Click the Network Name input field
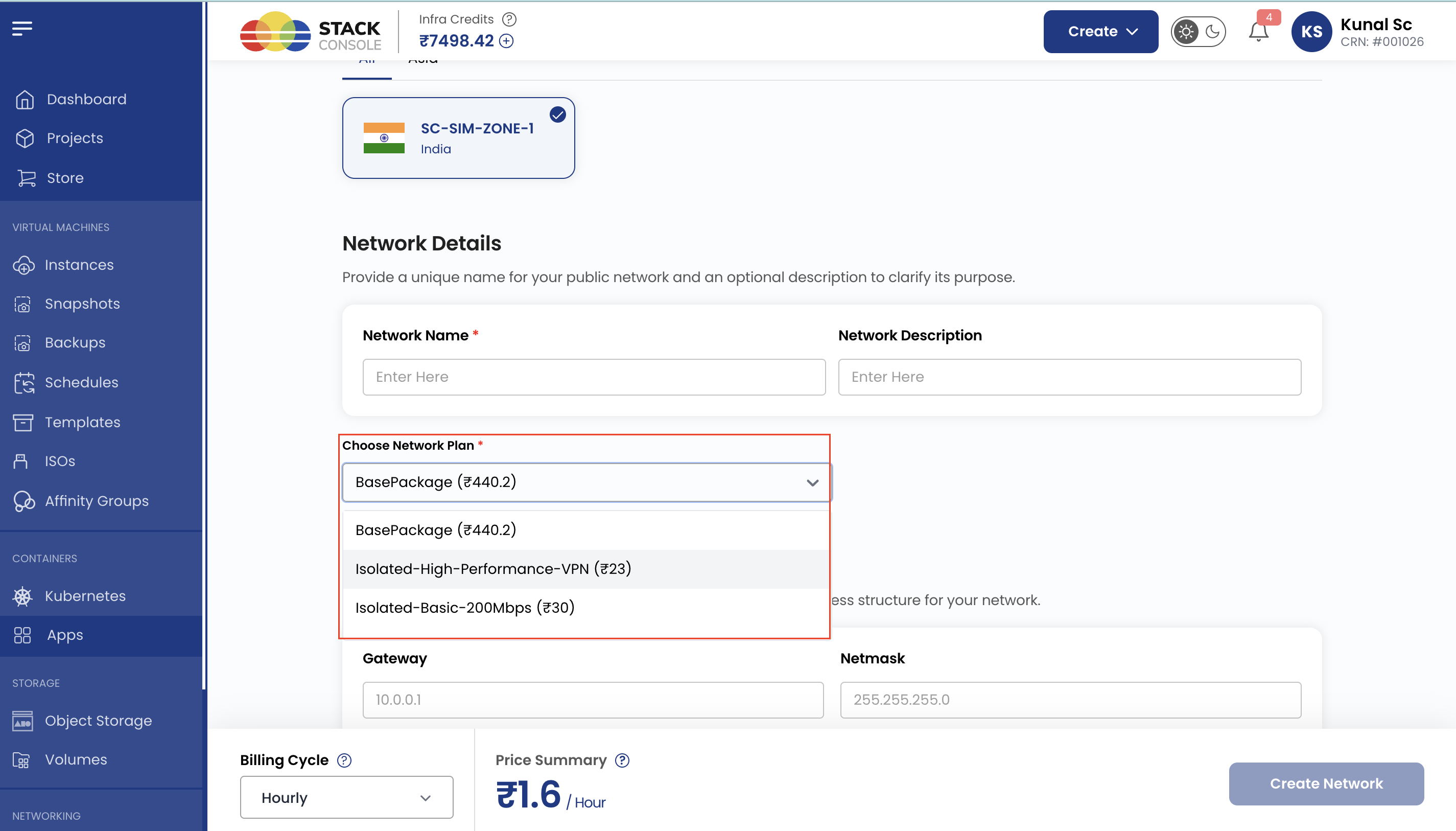 point(594,377)
